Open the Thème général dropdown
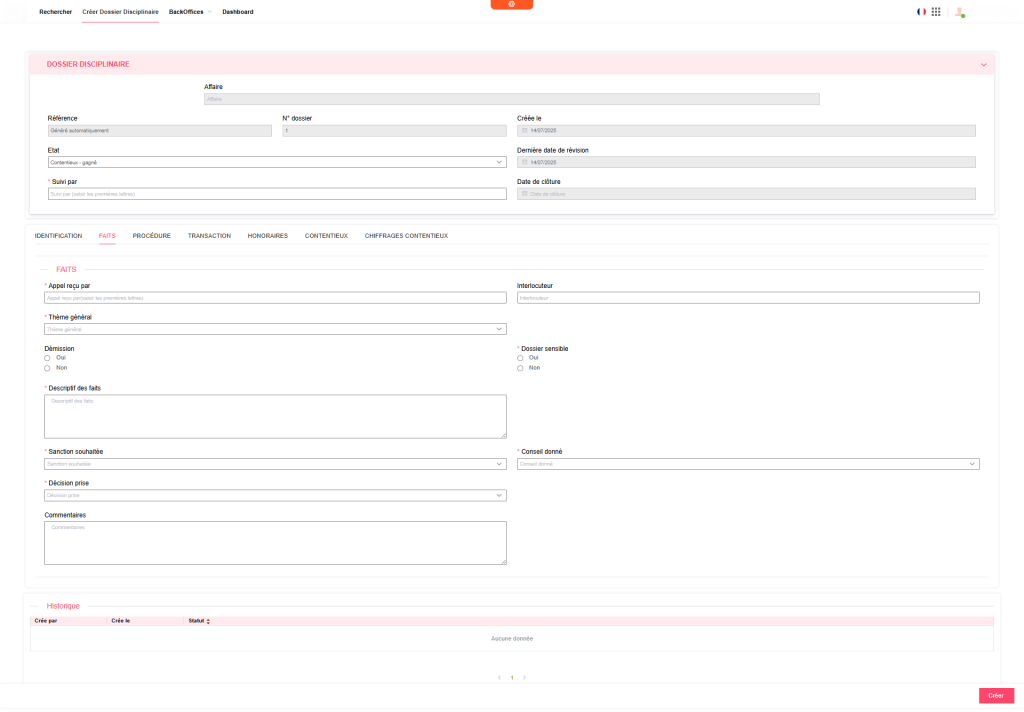 tap(275, 329)
